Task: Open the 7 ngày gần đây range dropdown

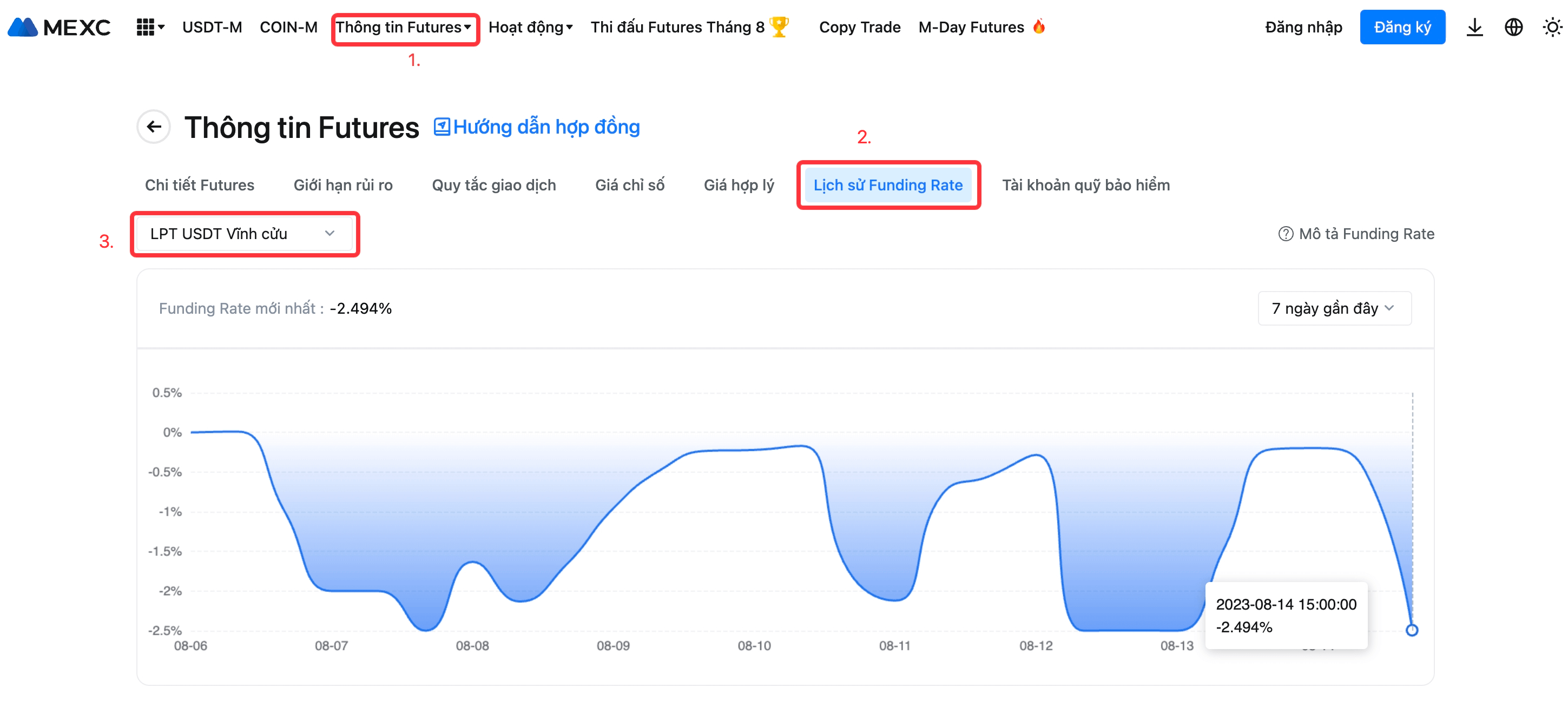Action: 1334,308
